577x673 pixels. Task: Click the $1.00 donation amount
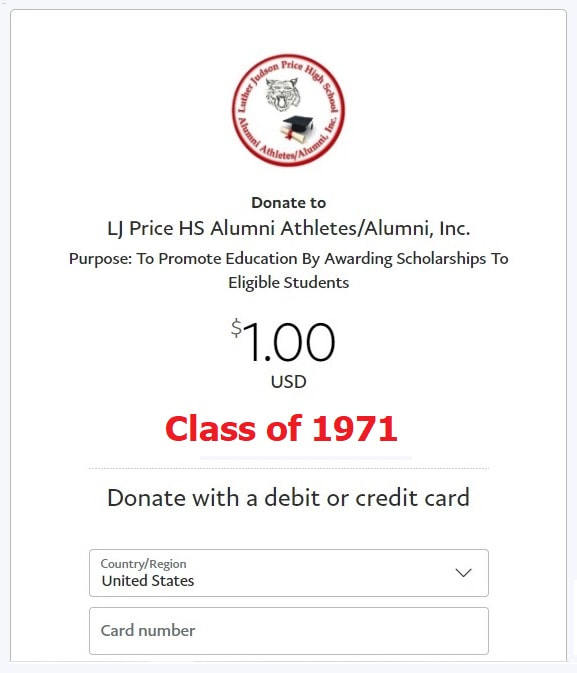[x=283, y=342]
